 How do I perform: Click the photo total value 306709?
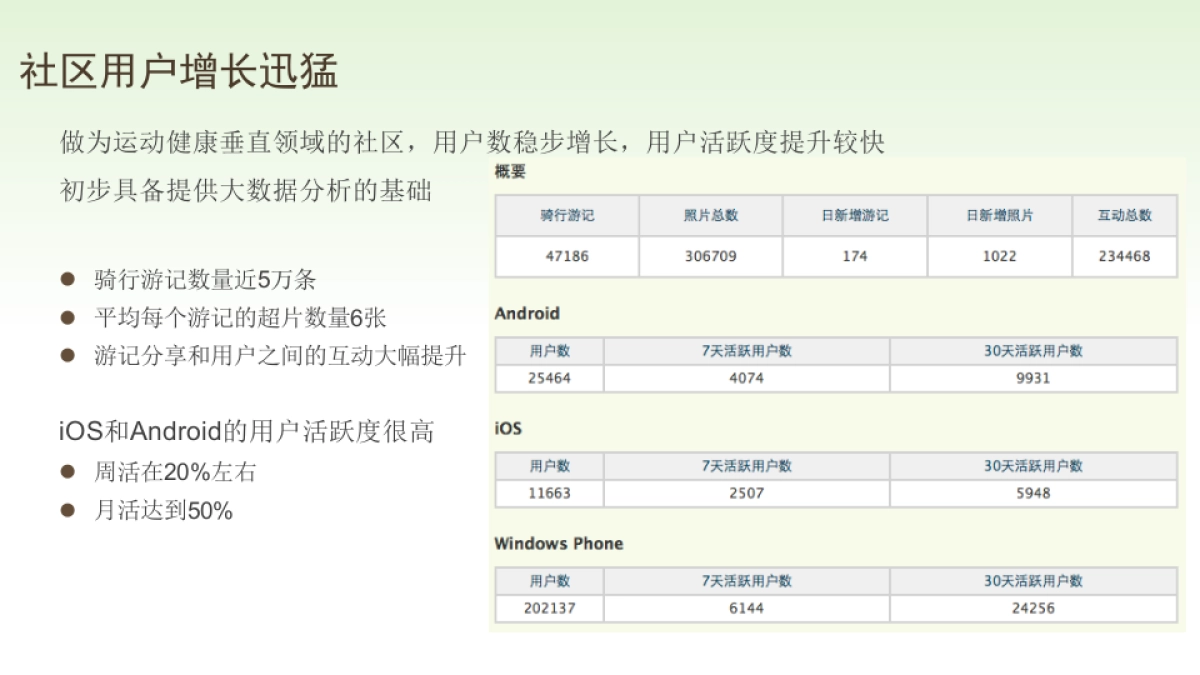710,256
